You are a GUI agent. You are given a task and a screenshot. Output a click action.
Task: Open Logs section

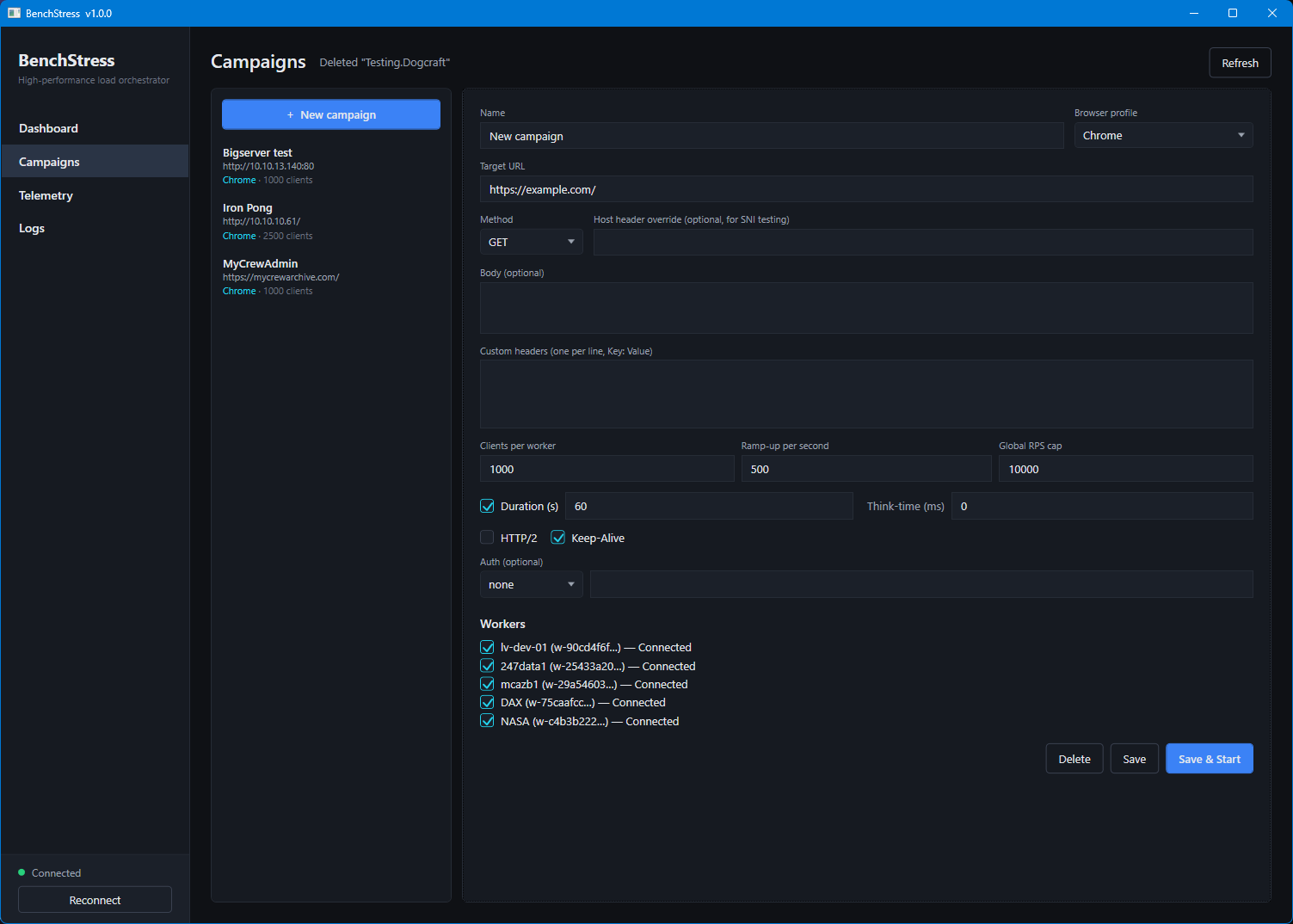pyautogui.click(x=95, y=228)
